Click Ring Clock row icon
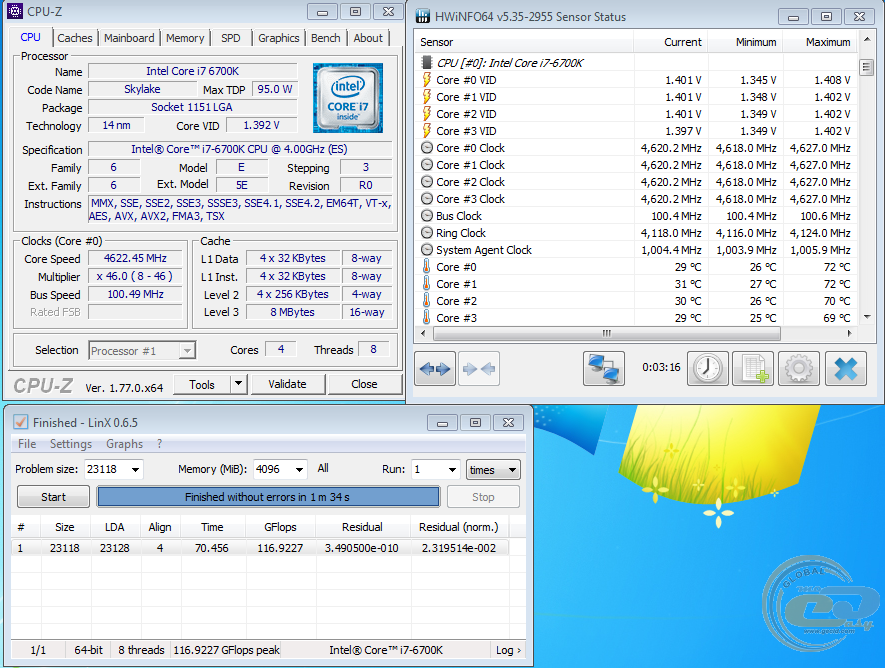 pyautogui.click(x=427, y=232)
